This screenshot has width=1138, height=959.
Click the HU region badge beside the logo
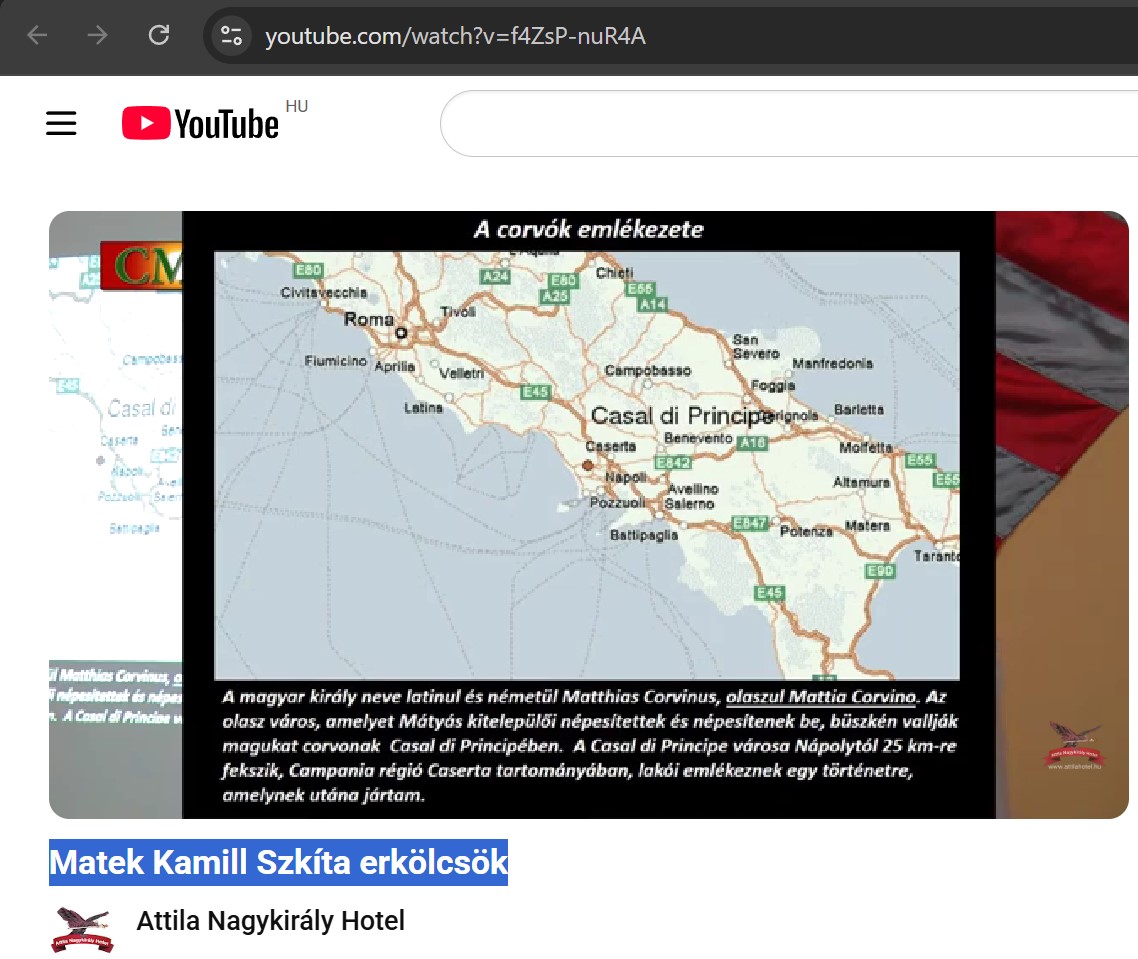(x=297, y=105)
